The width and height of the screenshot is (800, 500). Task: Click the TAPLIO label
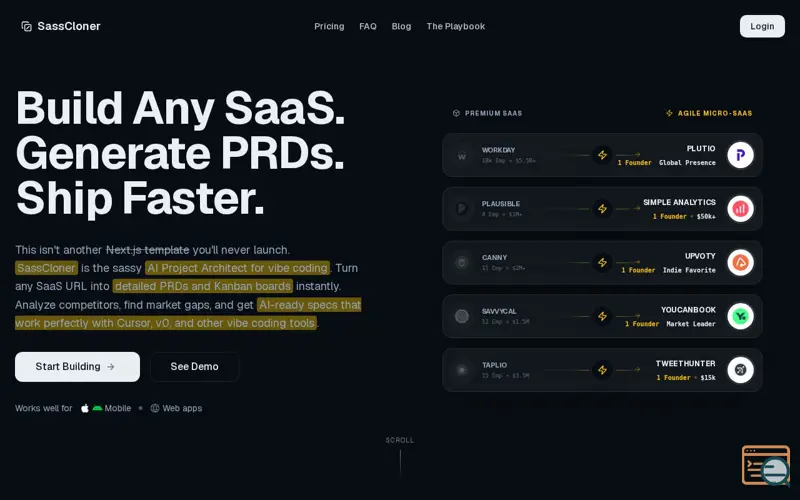coord(494,365)
